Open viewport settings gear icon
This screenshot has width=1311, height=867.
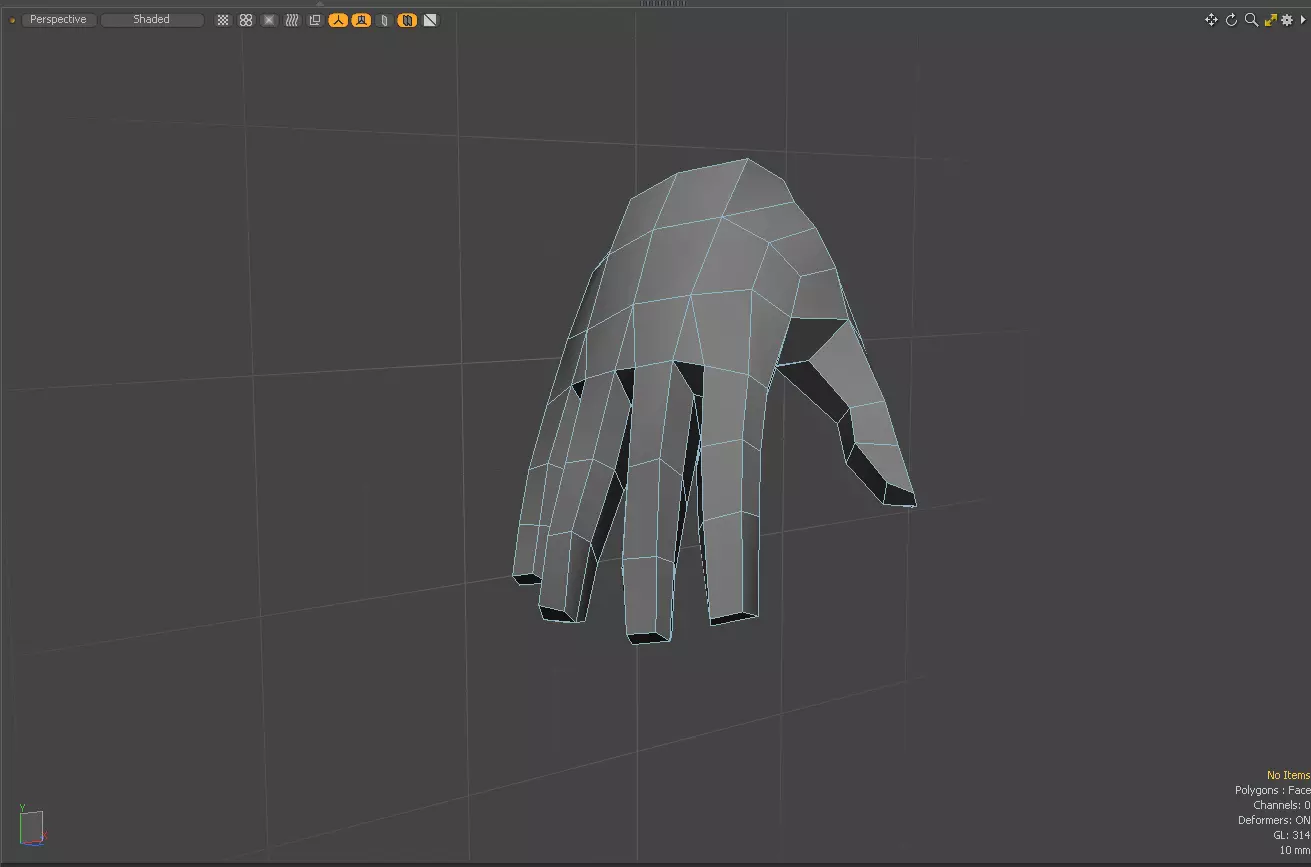1287,20
